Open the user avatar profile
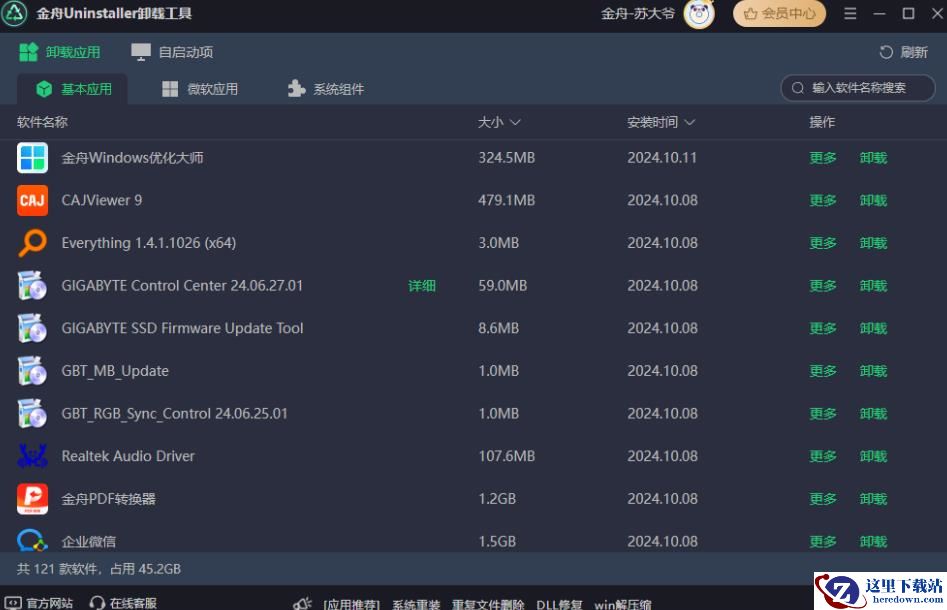Viewport: 947px width, 610px height. click(699, 14)
